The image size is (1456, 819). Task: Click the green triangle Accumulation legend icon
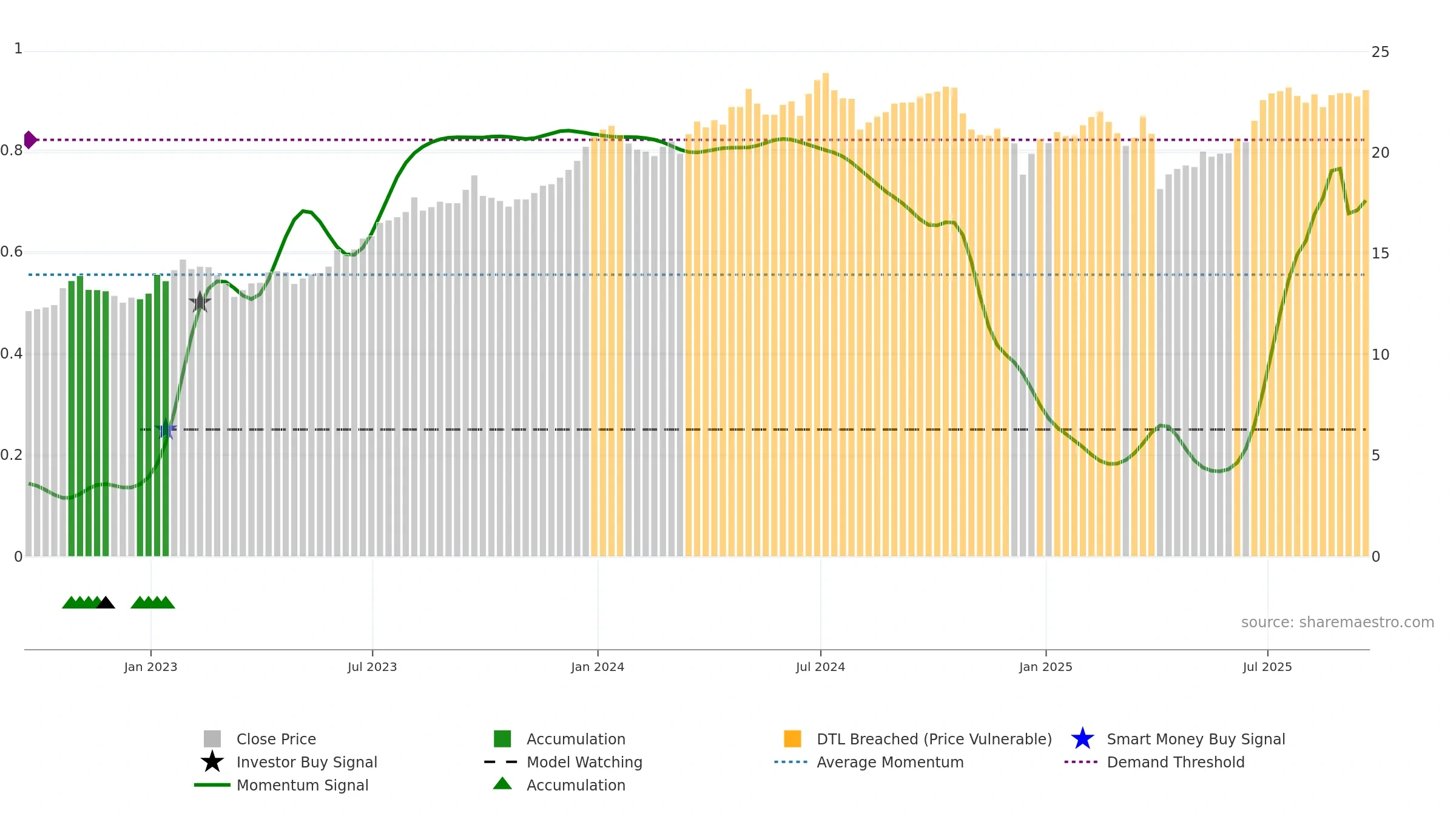click(502, 783)
